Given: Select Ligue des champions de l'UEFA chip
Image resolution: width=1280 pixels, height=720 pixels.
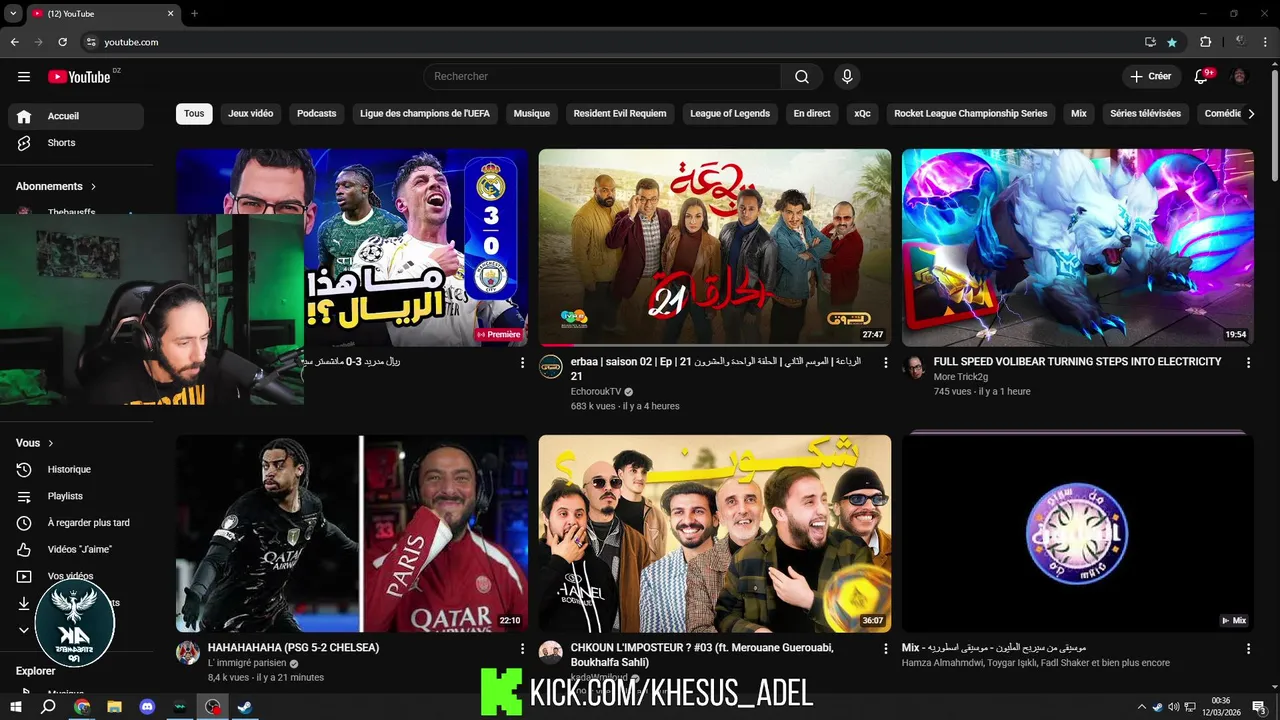Looking at the screenshot, I should (x=425, y=114).
